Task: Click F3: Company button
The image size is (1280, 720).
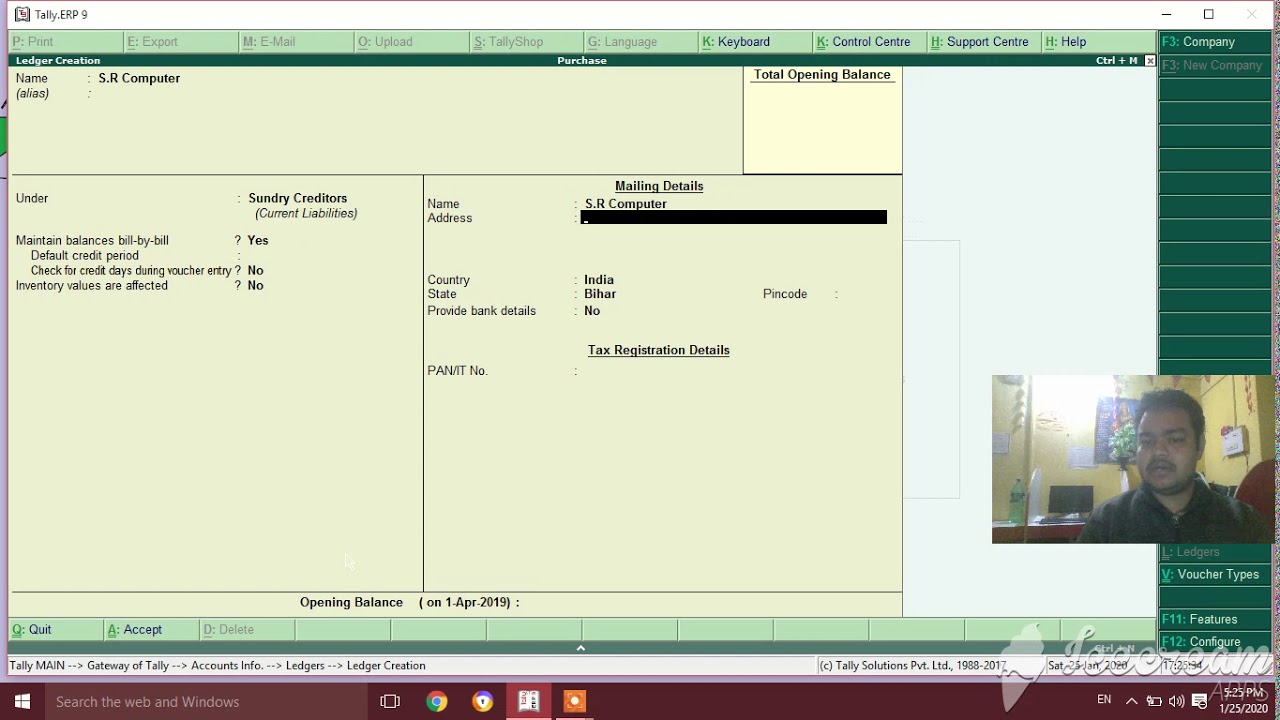Action: point(1214,42)
